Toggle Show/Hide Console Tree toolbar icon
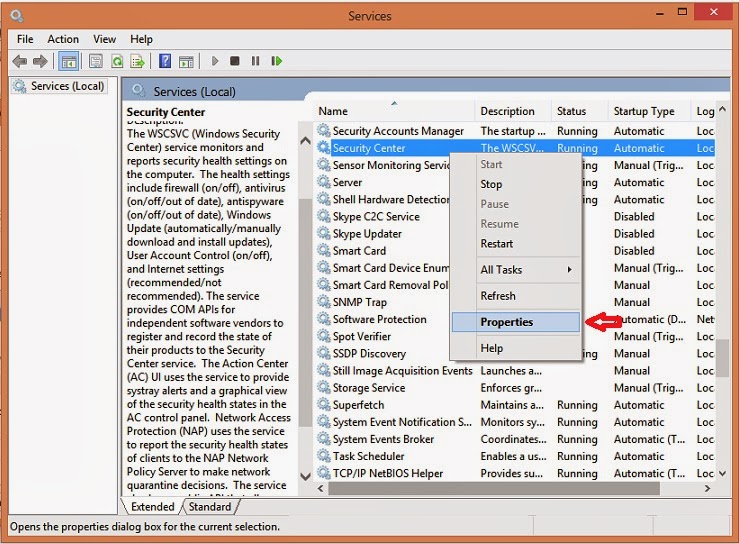Screen dimensions: 739x544 [69, 61]
